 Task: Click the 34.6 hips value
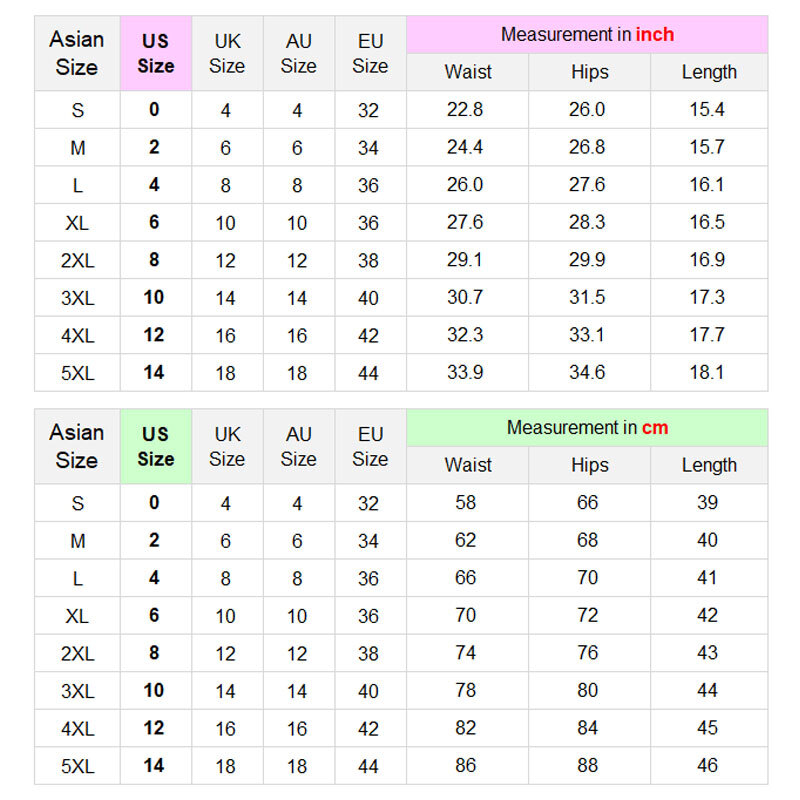pos(587,372)
